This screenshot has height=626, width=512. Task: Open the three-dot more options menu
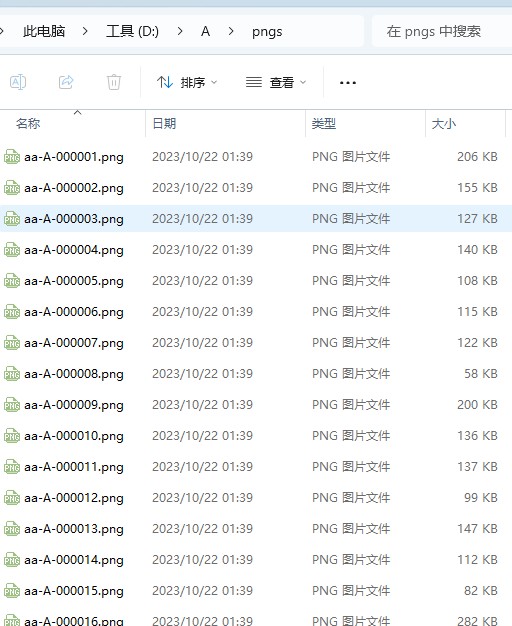click(x=348, y=83)
